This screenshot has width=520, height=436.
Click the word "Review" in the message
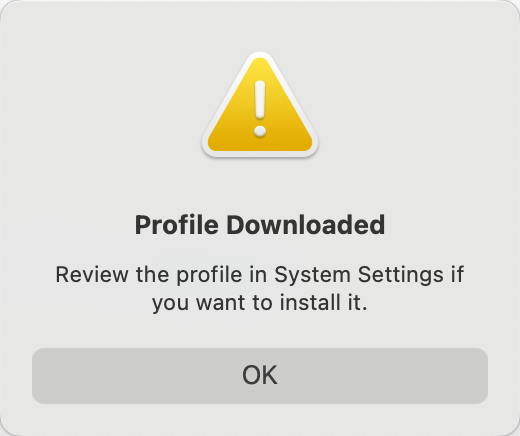point(92,275)
